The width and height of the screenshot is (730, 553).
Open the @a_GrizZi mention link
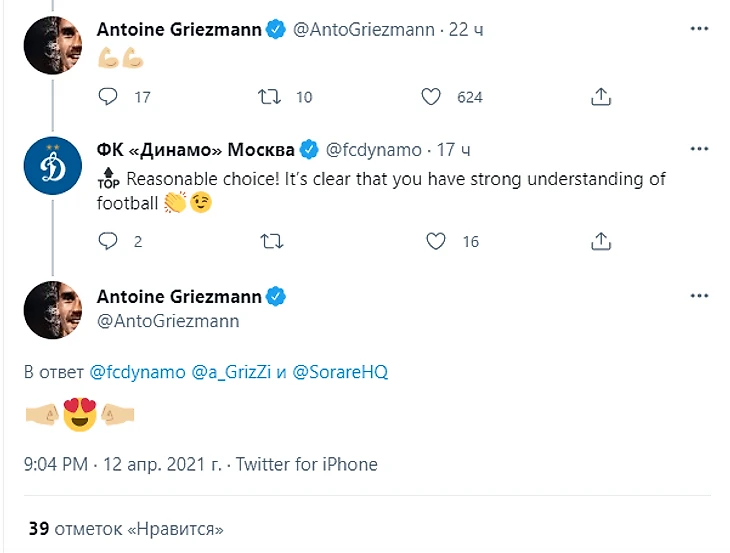(x=231, y=372)
